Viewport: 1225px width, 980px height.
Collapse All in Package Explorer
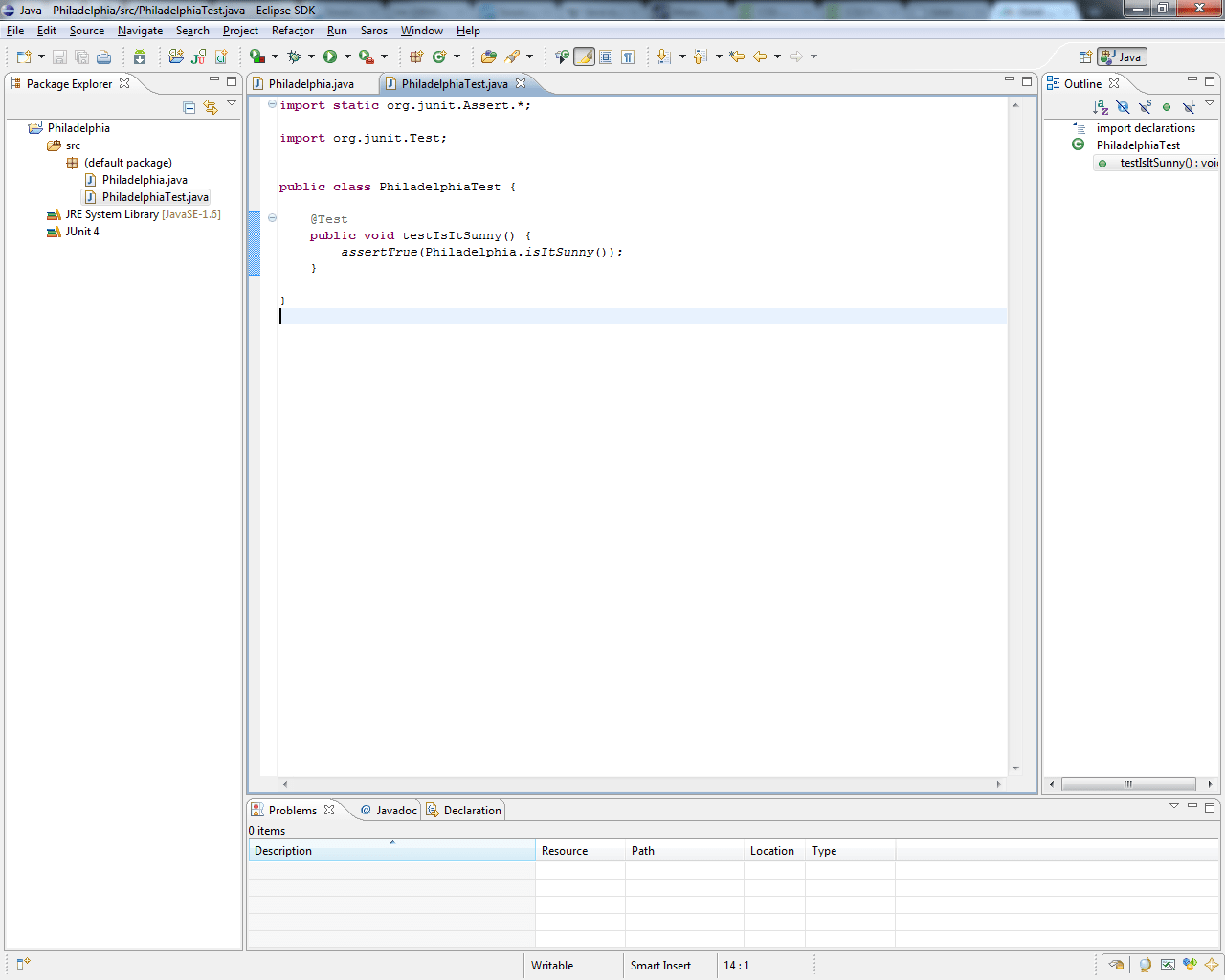189,107
